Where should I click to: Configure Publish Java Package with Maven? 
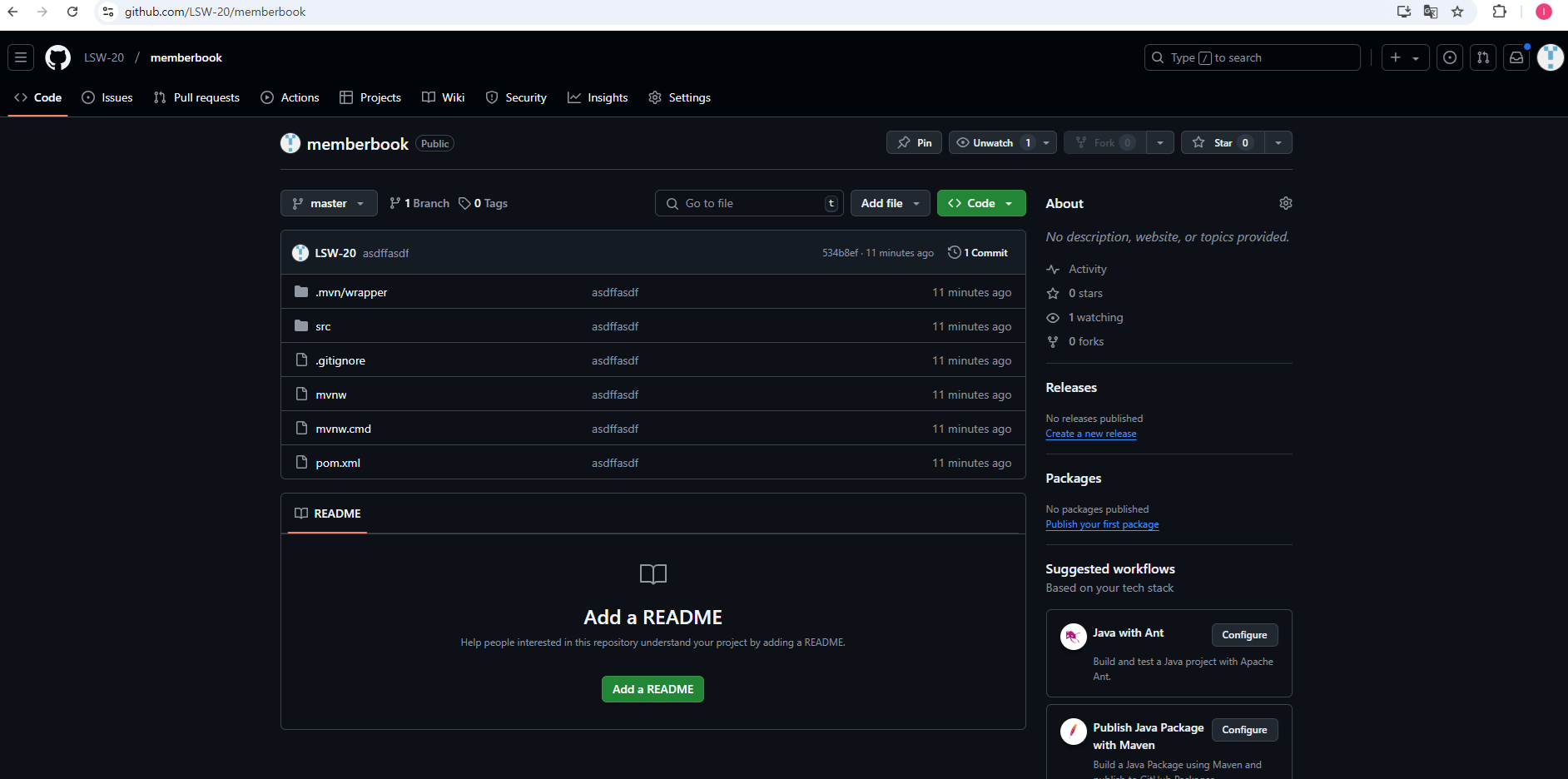click(x=1244, y=730)
